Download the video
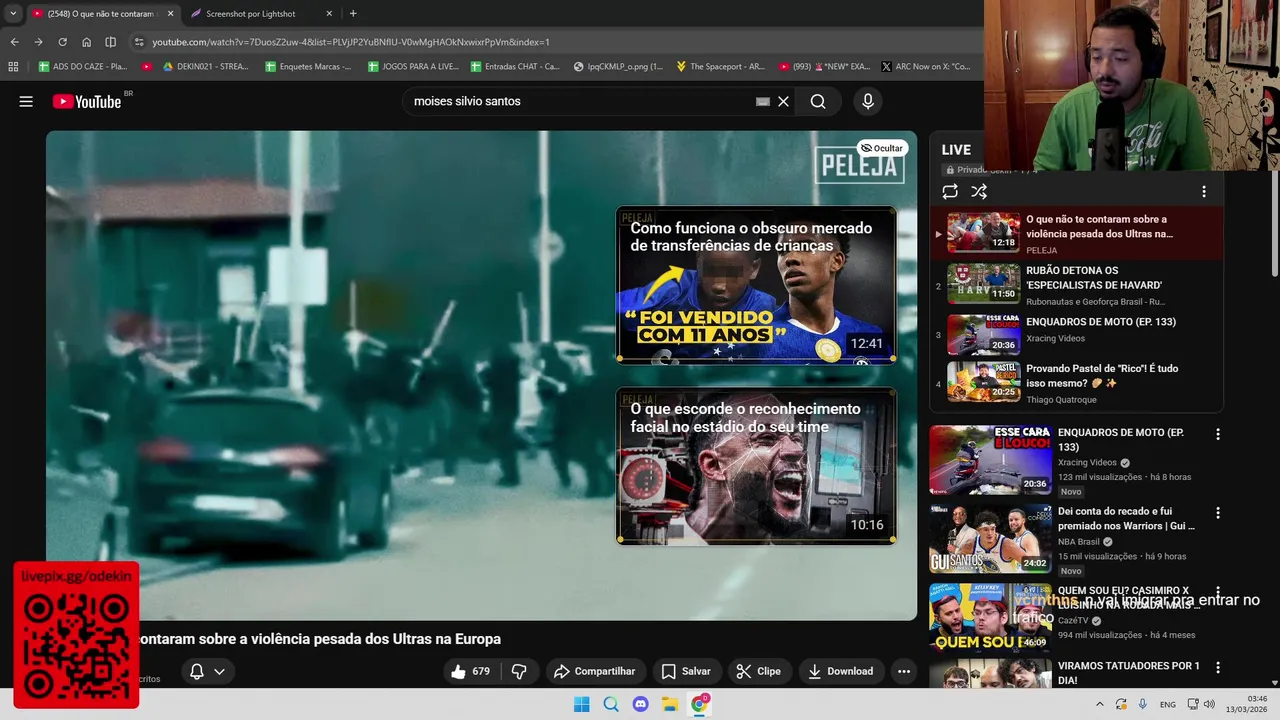The image size is (1280, 720). pos(841,671)
